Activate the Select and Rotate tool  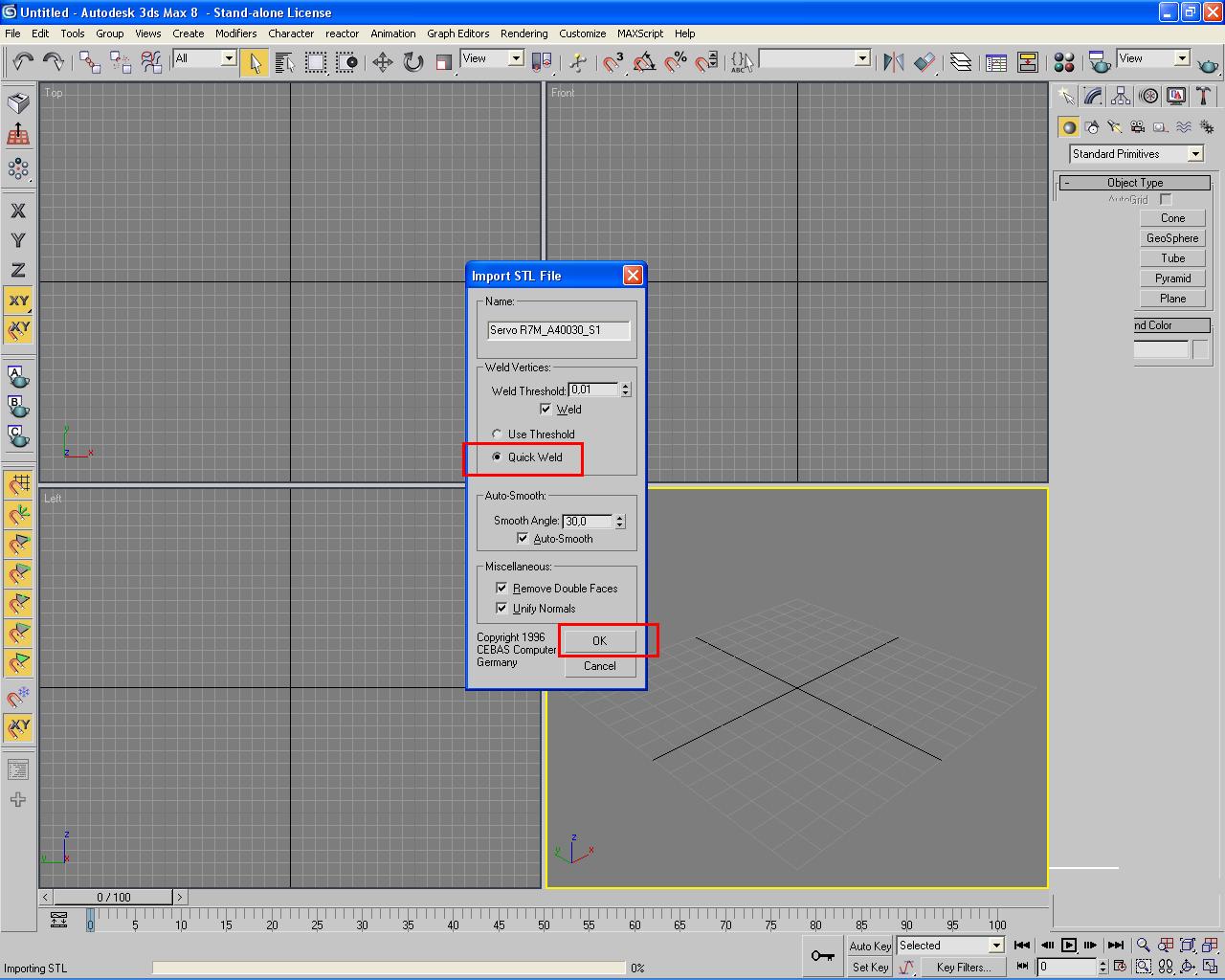tap(413, 62)
